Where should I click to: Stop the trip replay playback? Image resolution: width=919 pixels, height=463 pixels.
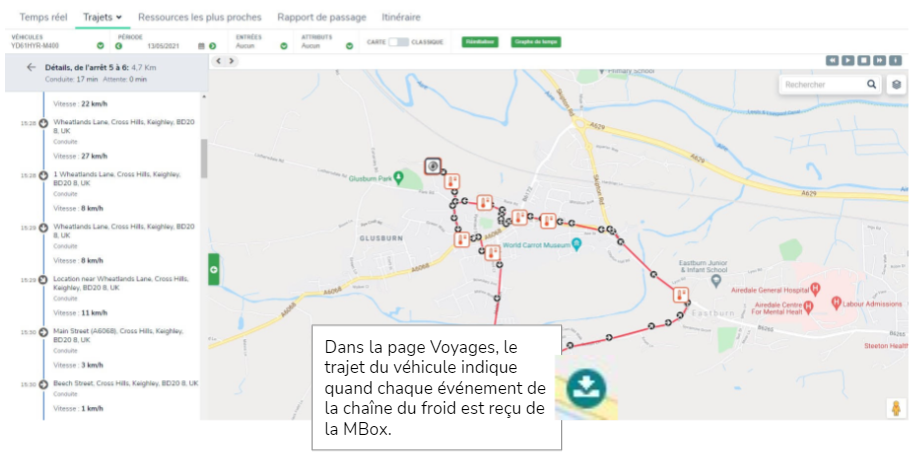tap(864, 60)
